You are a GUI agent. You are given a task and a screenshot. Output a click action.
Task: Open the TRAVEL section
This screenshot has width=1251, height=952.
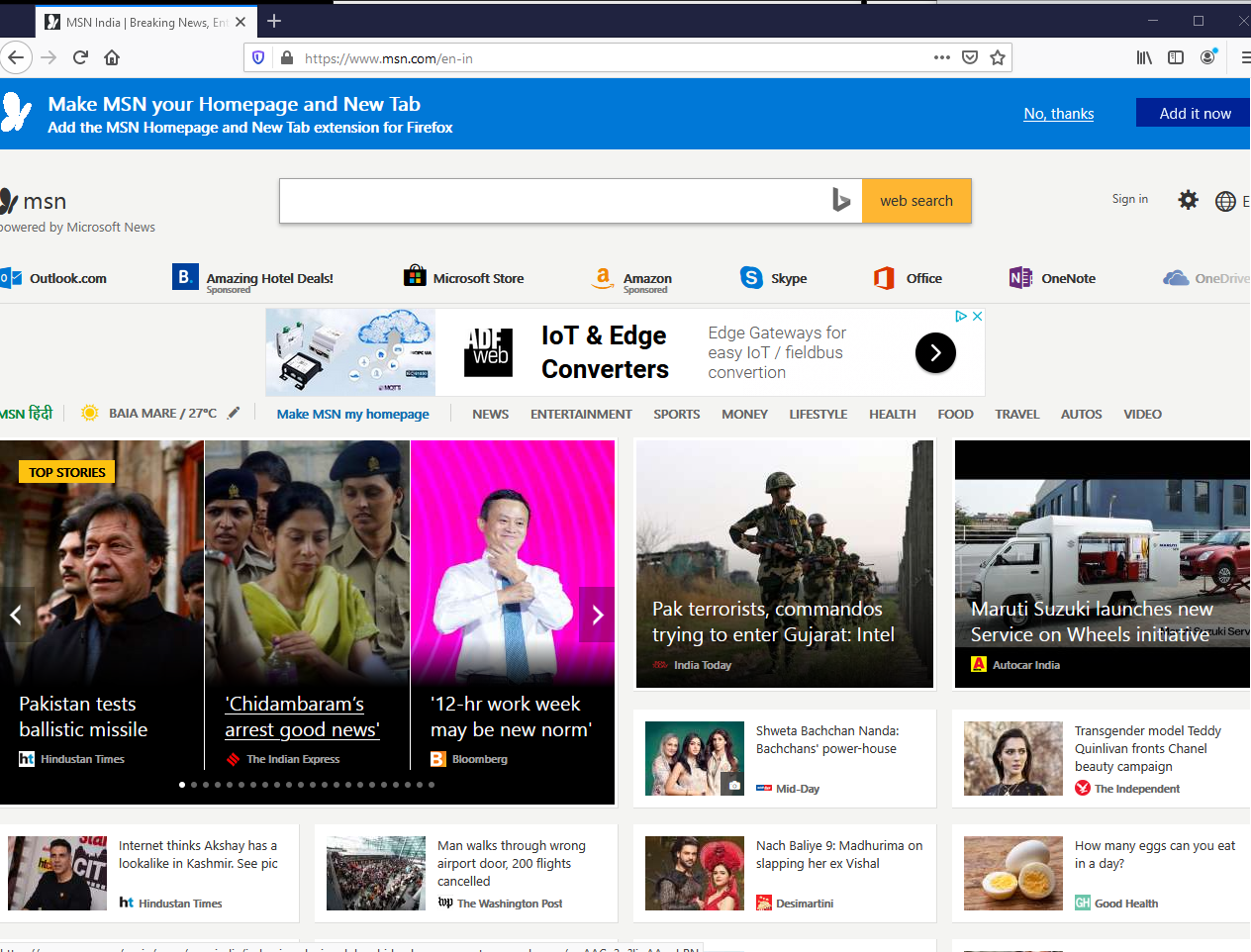pyautogui.click(x=1017, y=414)
